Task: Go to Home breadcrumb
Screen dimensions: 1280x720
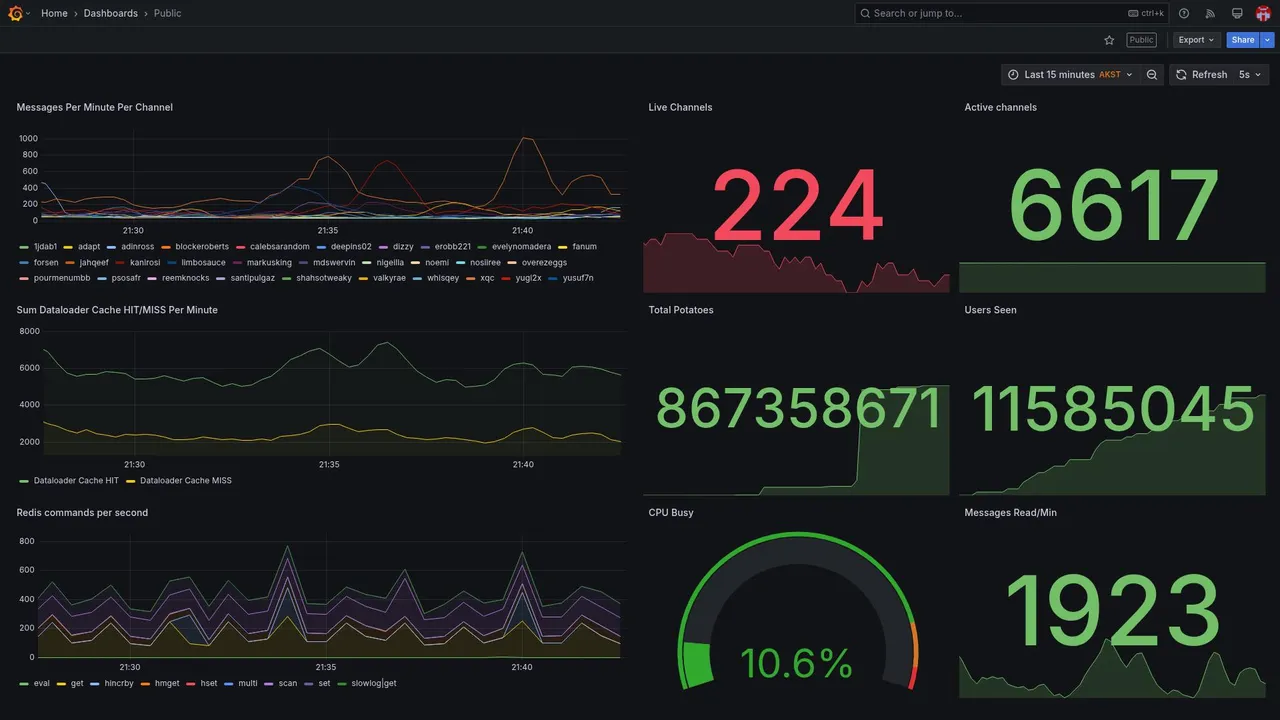Action: (54, 13)
